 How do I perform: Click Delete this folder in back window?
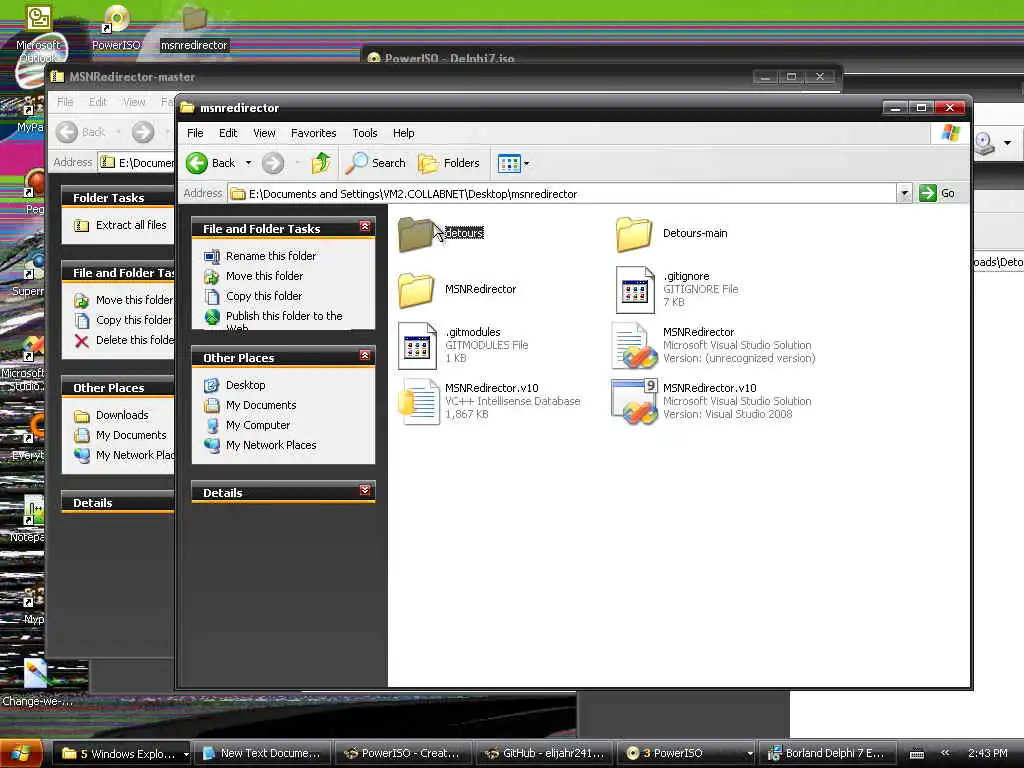(x=135, y=340)
